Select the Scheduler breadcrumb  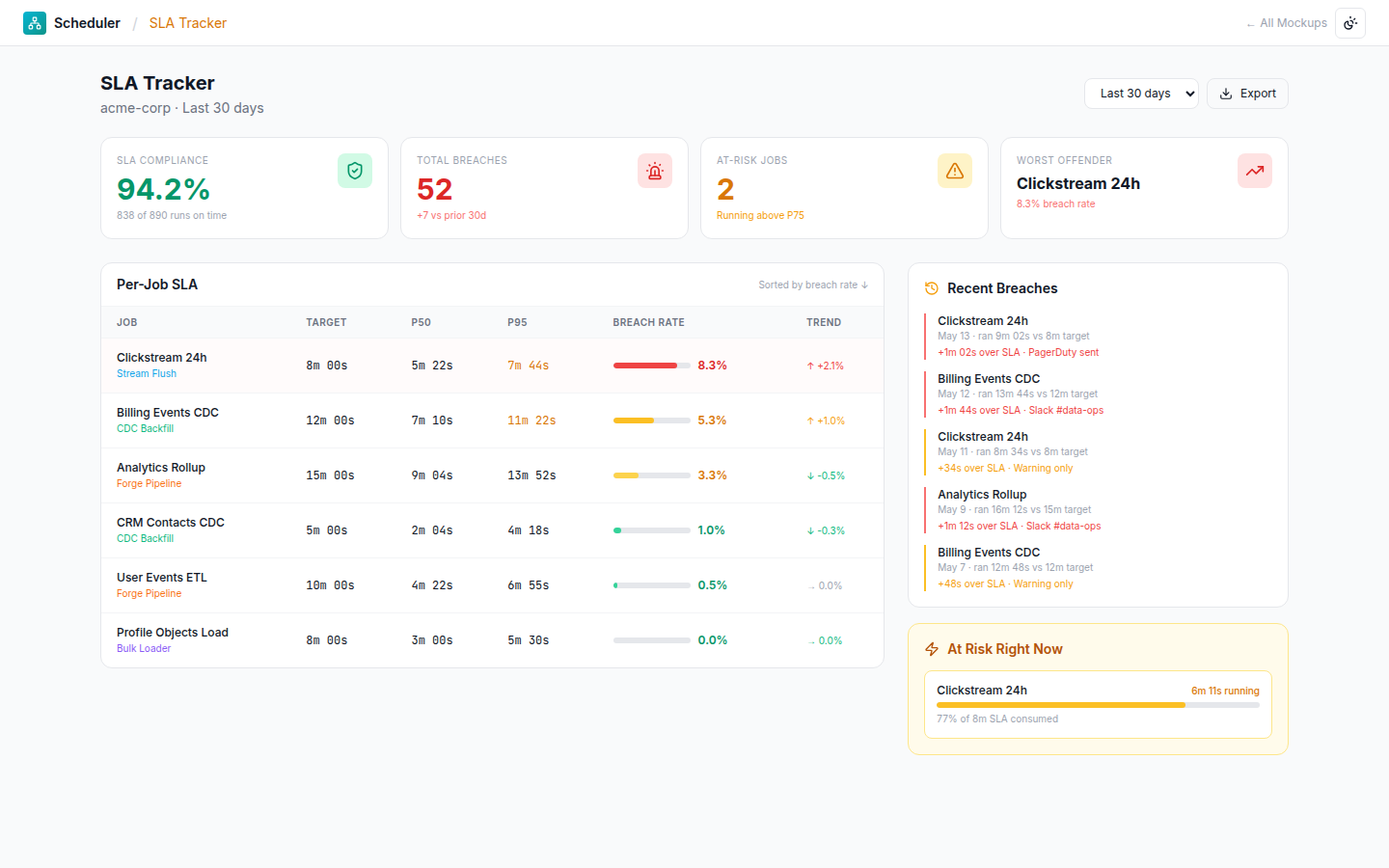pos(87,23)
